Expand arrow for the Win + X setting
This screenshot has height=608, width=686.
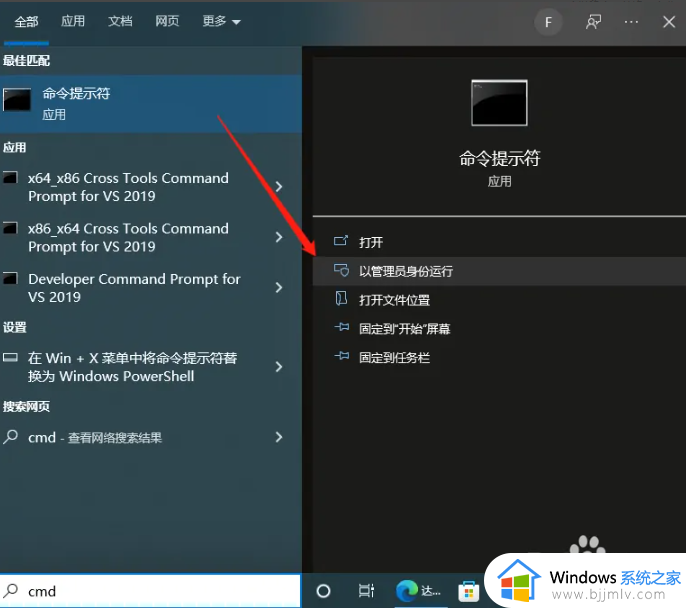pyautogui.click(x=279, y=367)
